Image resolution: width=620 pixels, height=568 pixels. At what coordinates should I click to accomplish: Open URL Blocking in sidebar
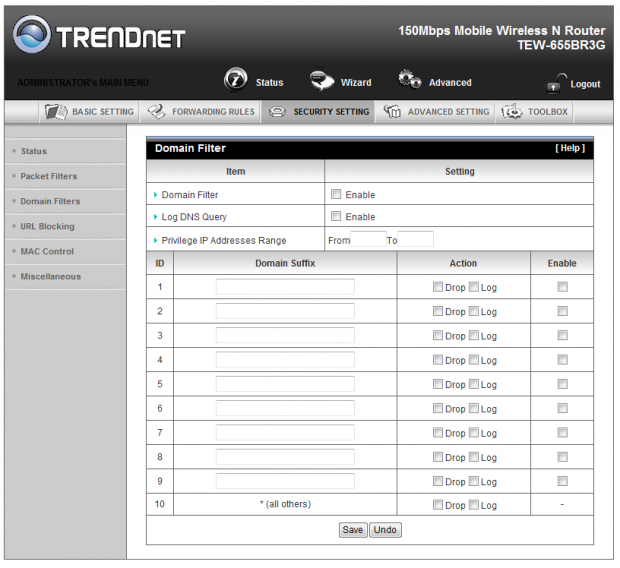[47, 226]
